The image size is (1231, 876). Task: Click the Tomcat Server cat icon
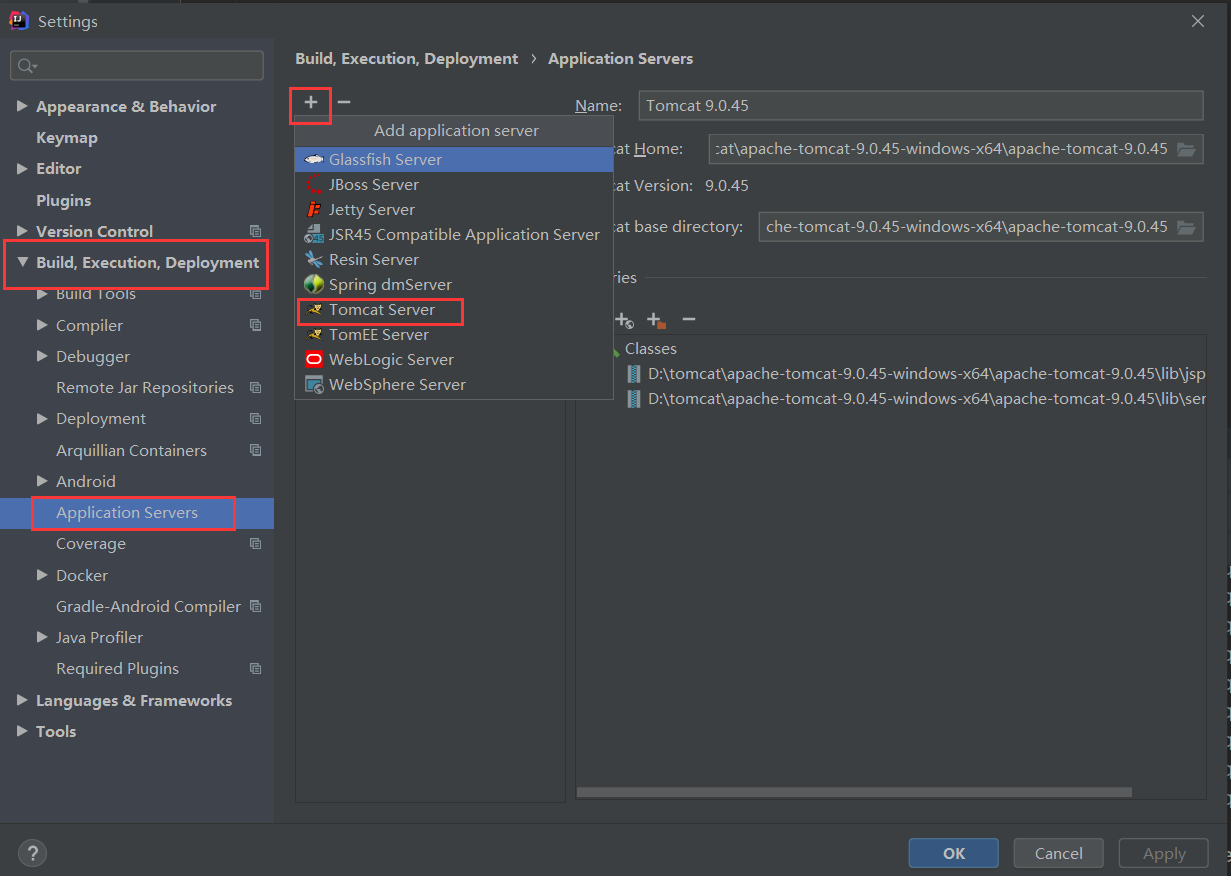[314, 310]
